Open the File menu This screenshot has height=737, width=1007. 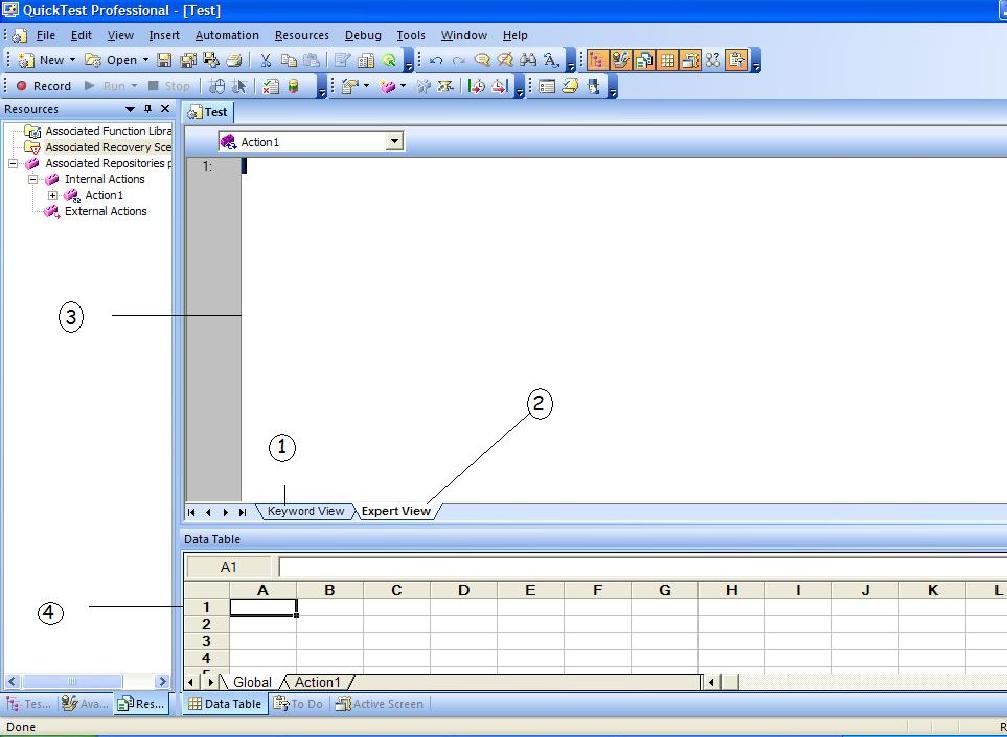(x=46, y=35)
